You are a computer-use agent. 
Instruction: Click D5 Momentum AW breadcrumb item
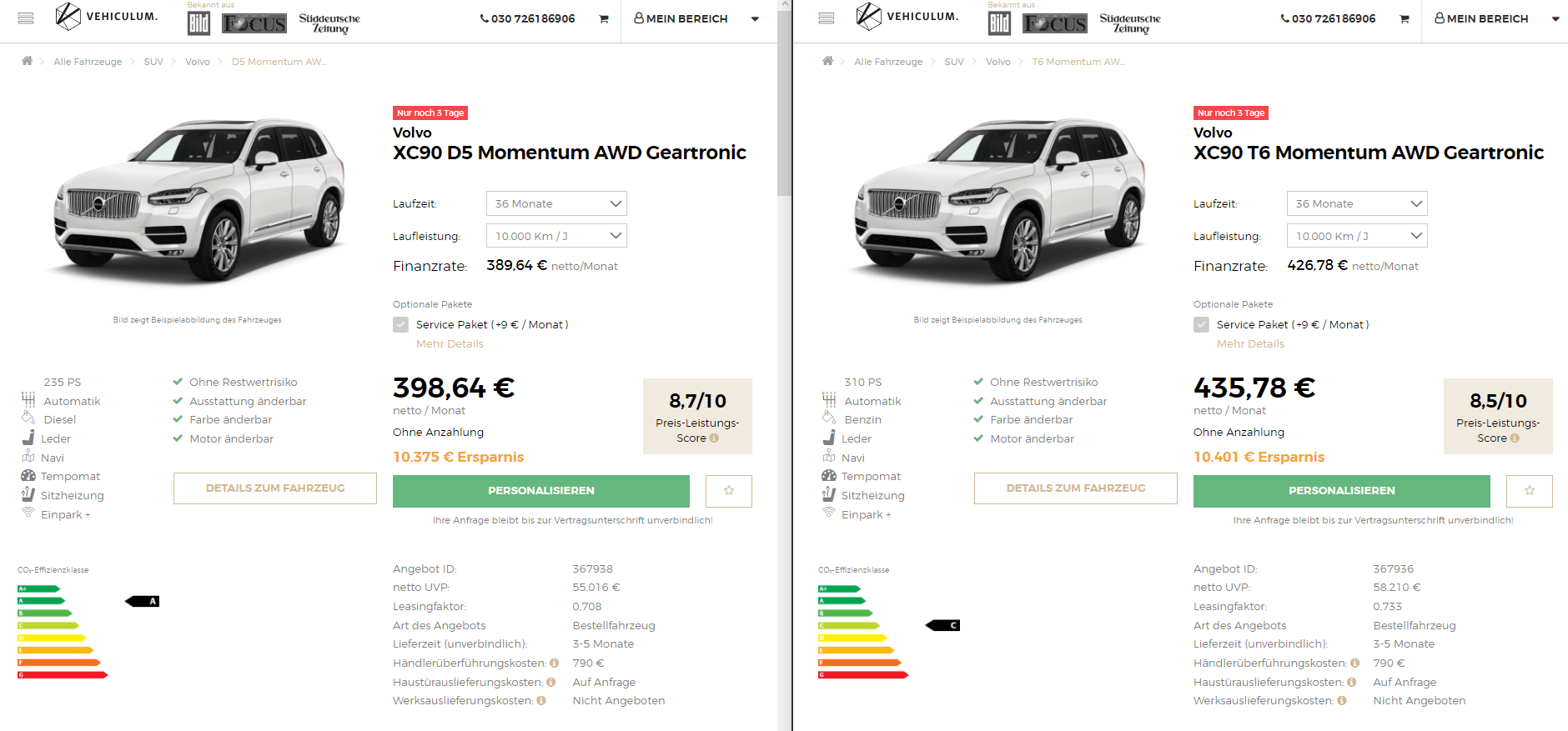[279, 62]
